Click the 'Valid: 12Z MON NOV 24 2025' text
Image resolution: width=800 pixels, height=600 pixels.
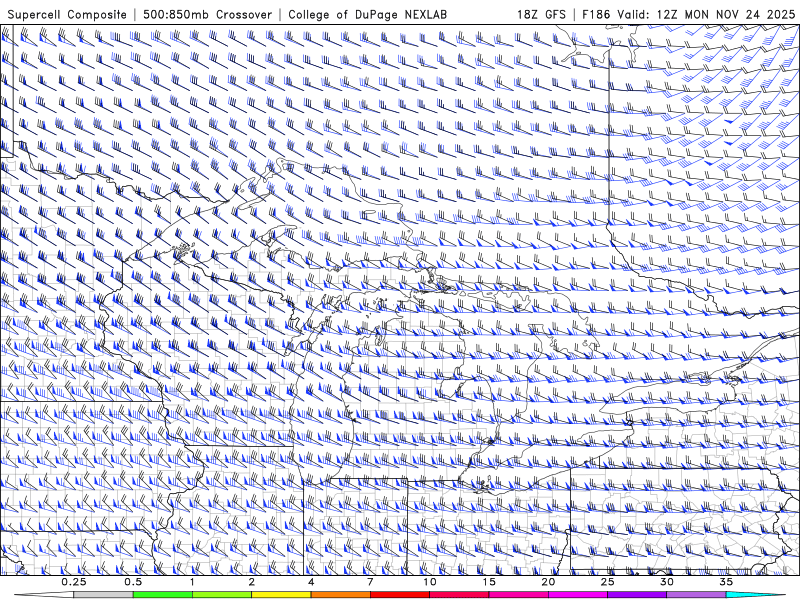point(706,14)
